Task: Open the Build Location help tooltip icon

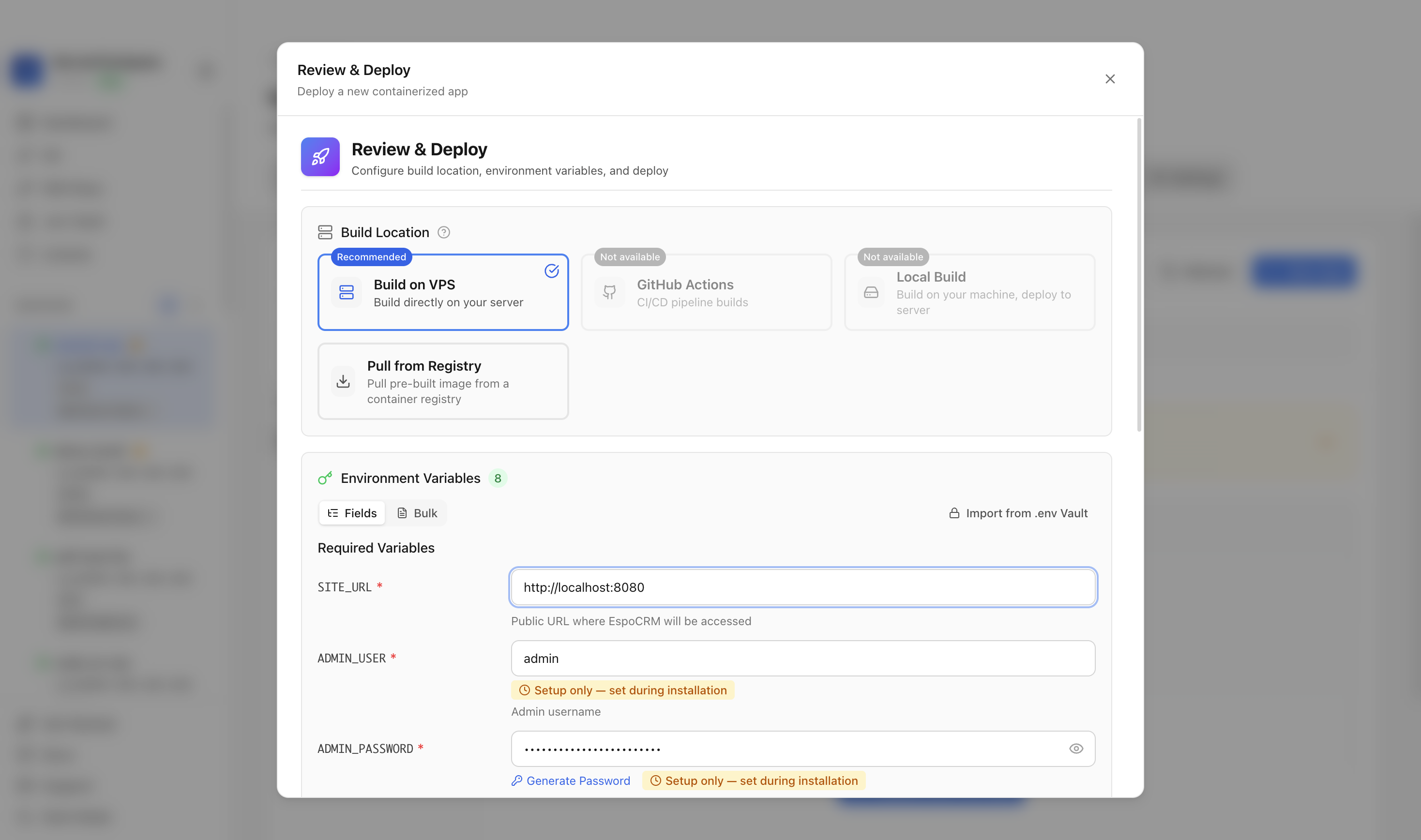Action: click(x=444, y=233)
